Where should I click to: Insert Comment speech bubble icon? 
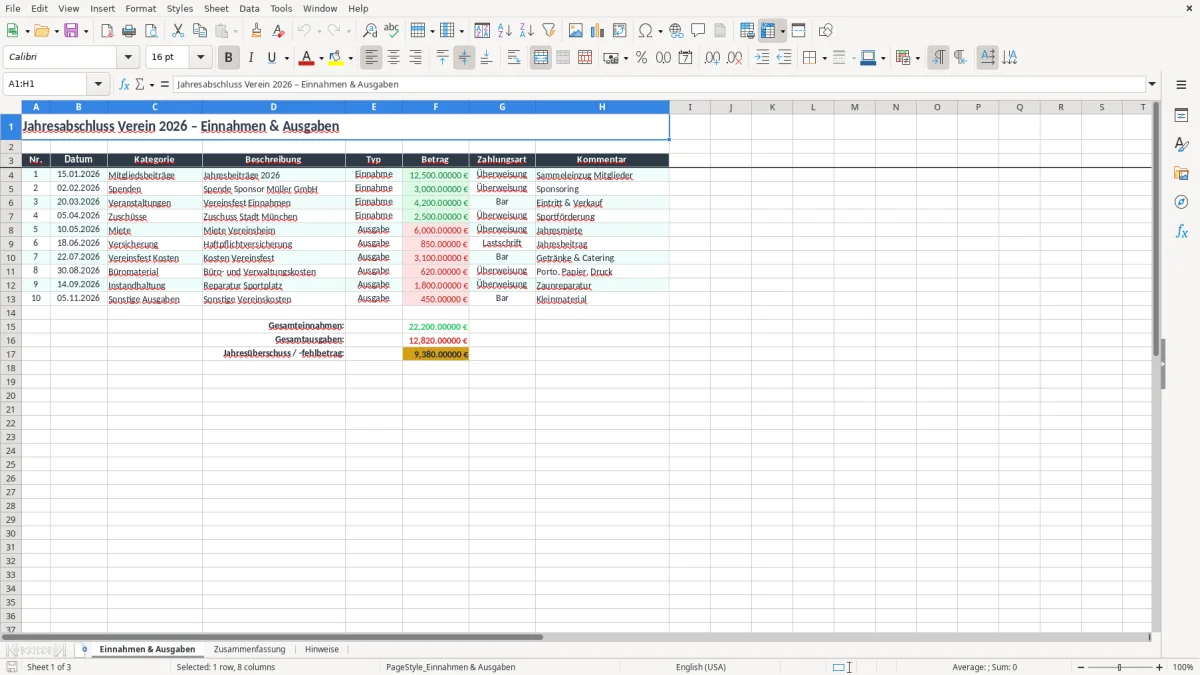[698, 31]
